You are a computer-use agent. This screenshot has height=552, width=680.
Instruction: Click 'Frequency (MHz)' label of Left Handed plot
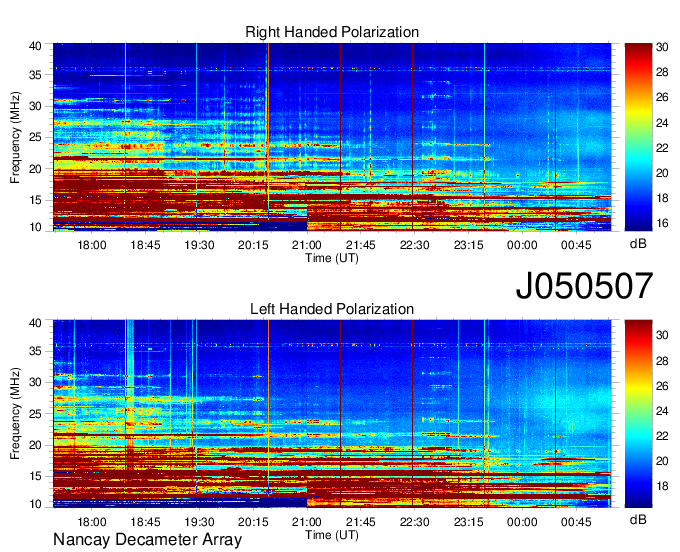coord(15,414)
